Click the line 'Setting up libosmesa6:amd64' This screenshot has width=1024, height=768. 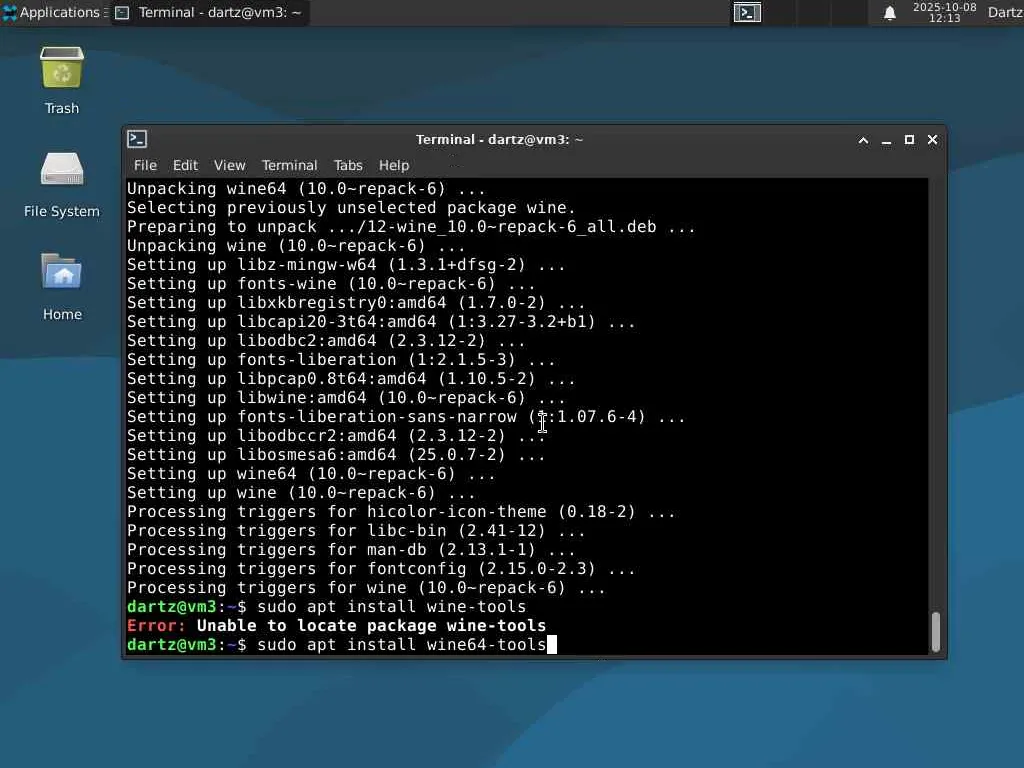[336, 455]
